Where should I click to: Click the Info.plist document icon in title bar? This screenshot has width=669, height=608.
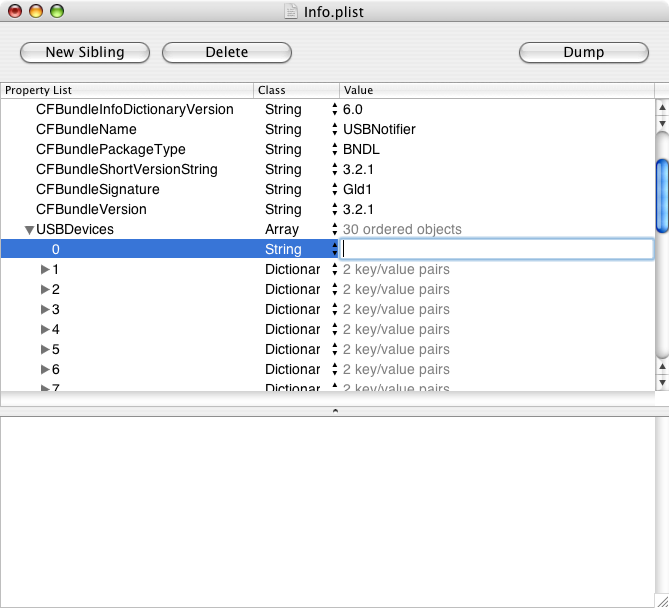pyautogui.click(x=291, y=12)
